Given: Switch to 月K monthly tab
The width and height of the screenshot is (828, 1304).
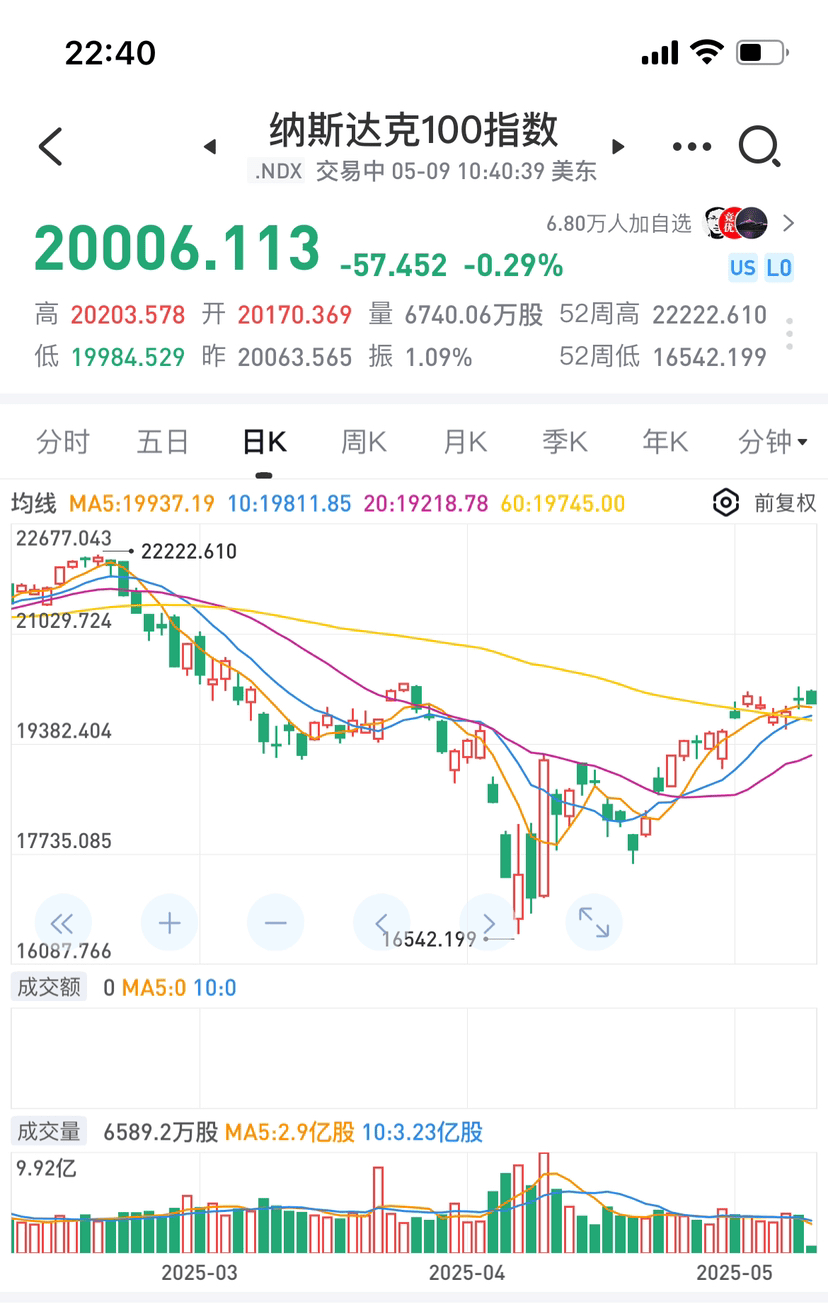Looking at the screenshot, I should click(465, 442).
